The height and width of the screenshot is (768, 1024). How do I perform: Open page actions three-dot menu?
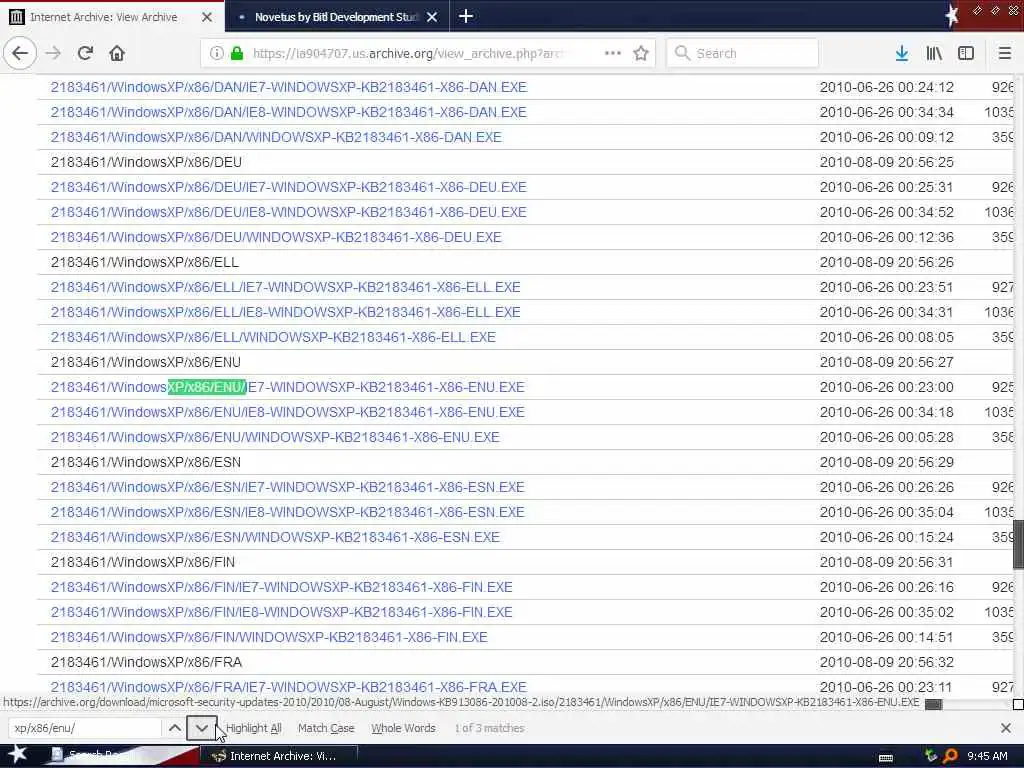(x=613, y=54)
